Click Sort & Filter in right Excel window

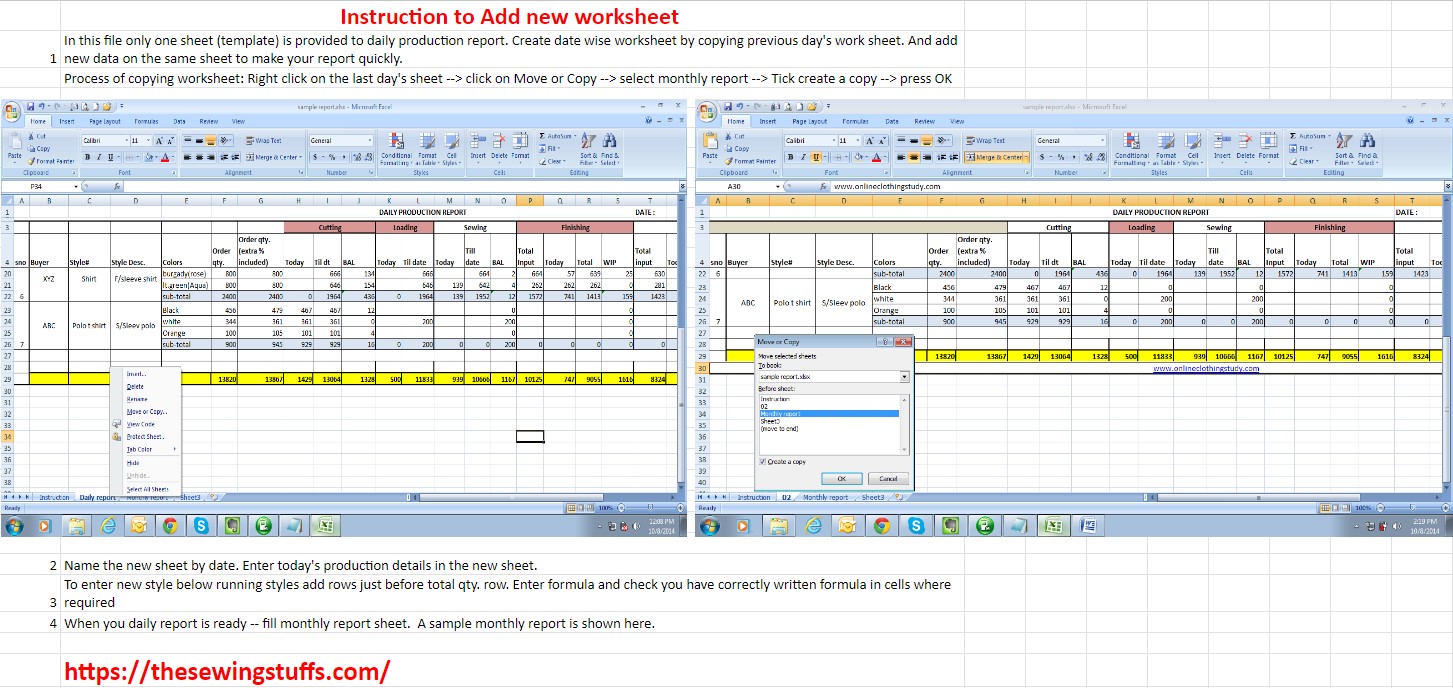[x=1343, y=150]
